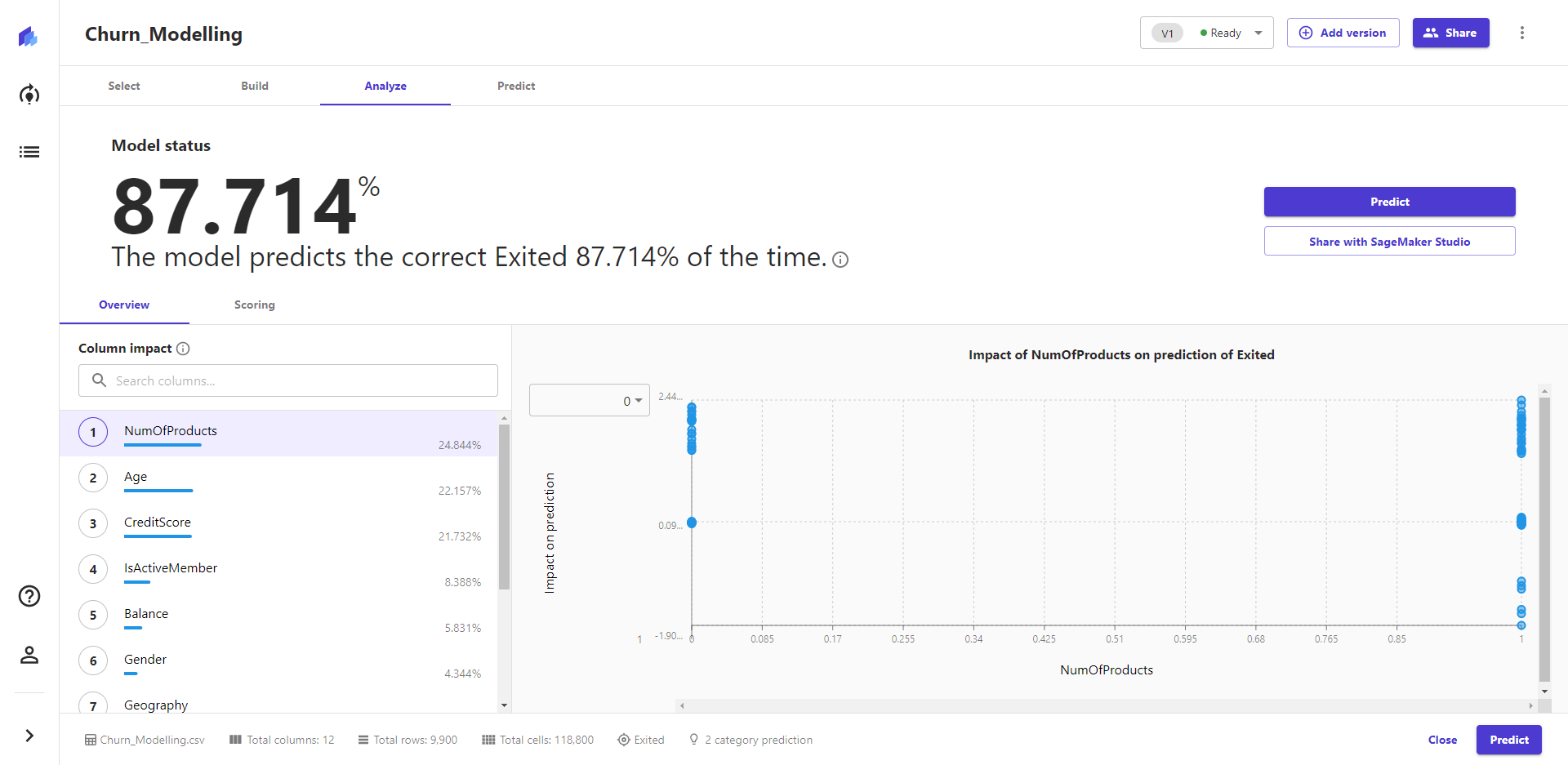Click the column list scrollbar down arrow
The image size is (1568, 765).
tap(504, 705)
